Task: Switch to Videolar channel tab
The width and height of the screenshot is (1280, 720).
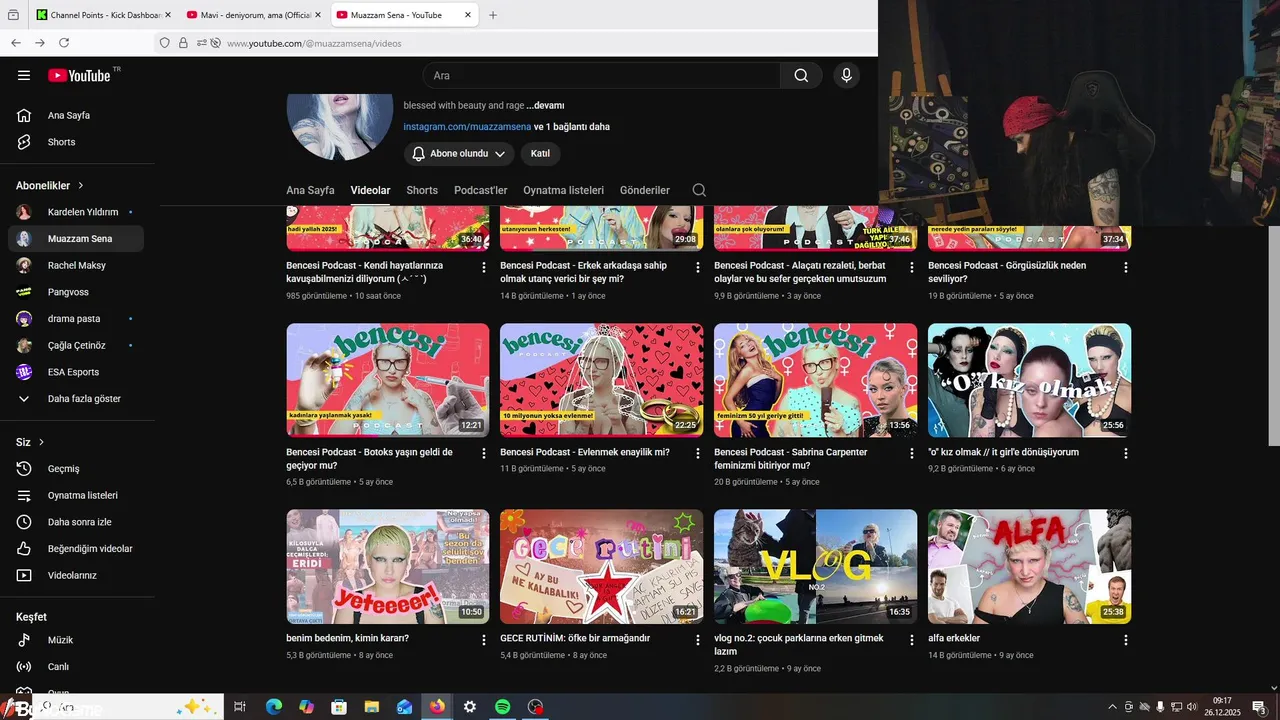Action: coord(370,190)
